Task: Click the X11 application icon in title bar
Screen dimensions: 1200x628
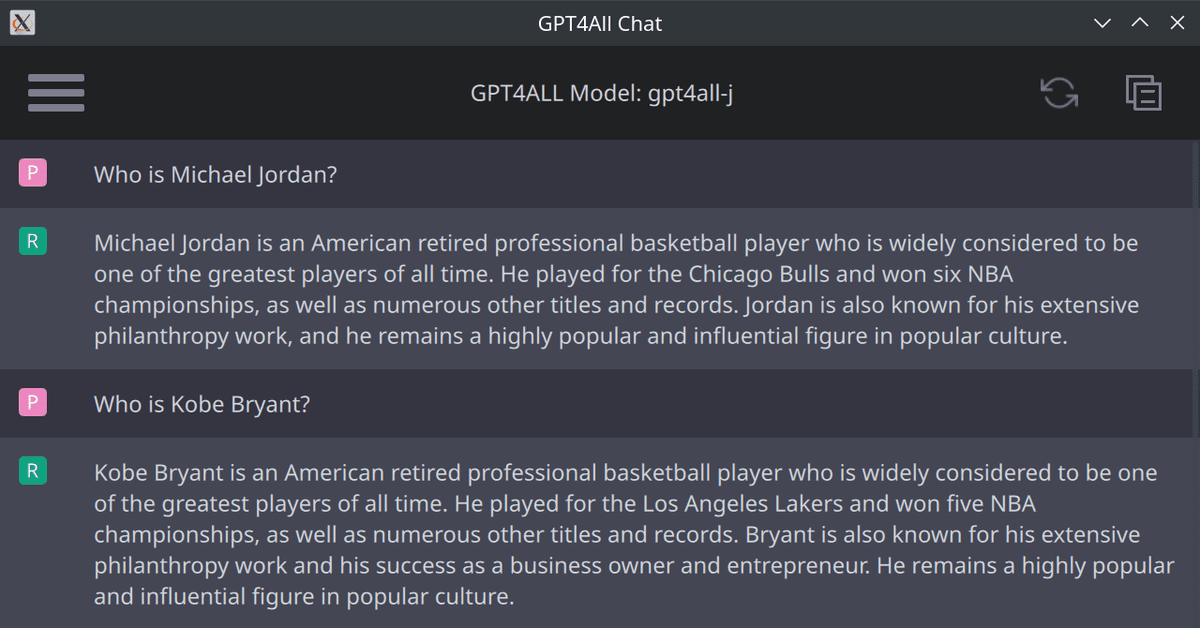Action: (22, 22)
